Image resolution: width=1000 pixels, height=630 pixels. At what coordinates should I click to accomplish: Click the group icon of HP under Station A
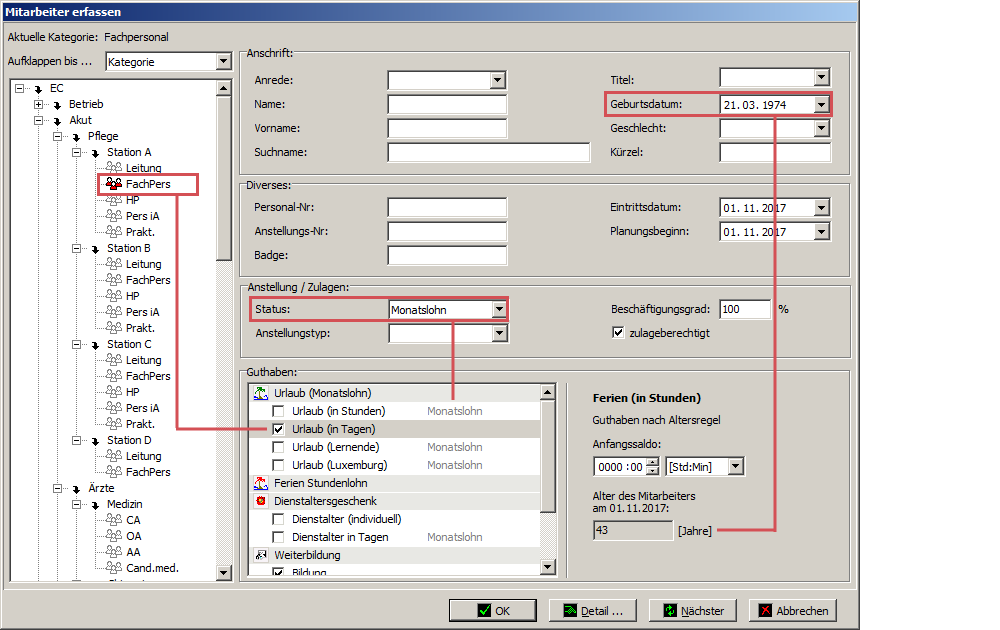(x=114, y=200)
